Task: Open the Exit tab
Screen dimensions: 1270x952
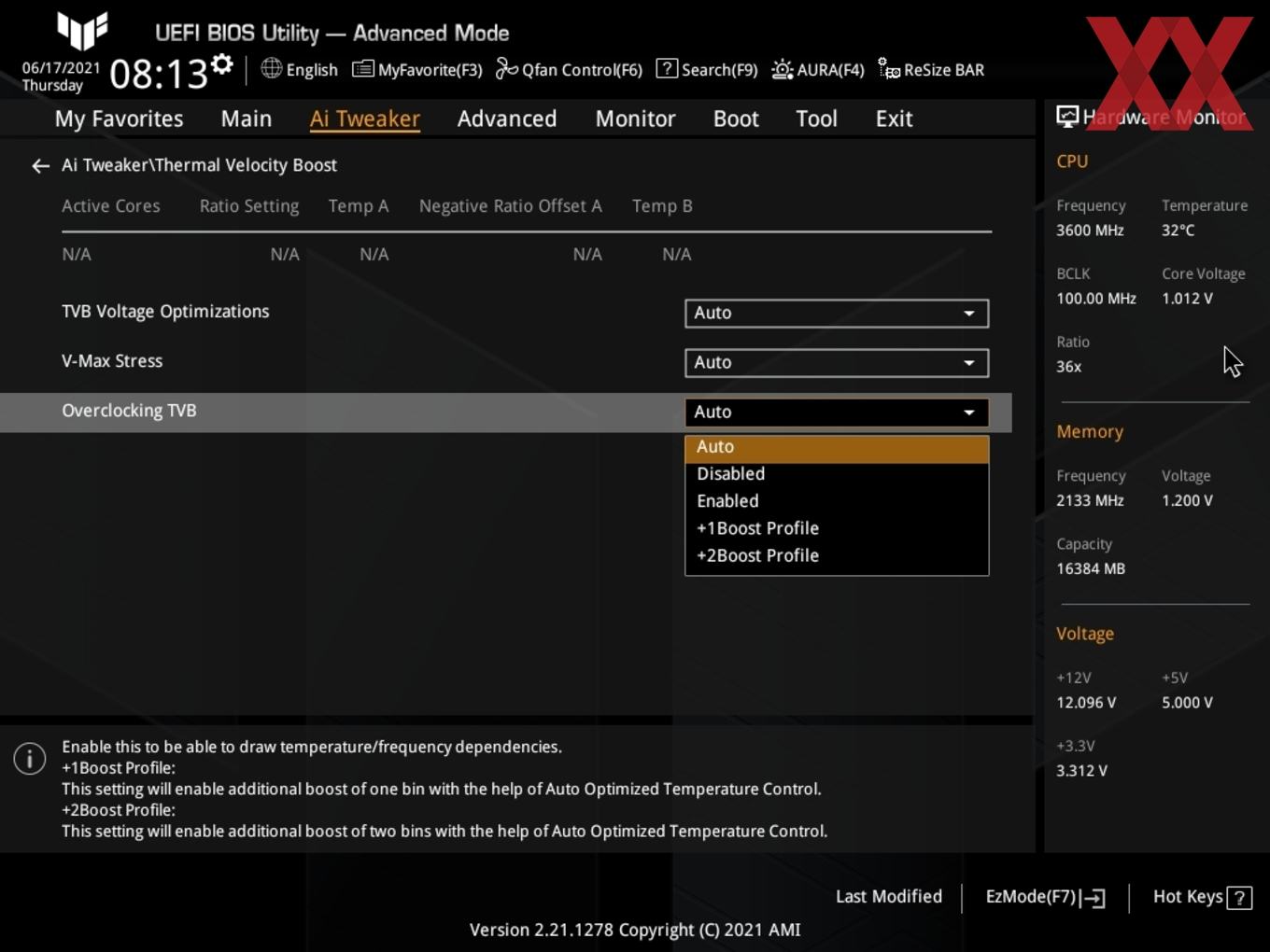Action: pyautogui.click(x=894, y=119)
